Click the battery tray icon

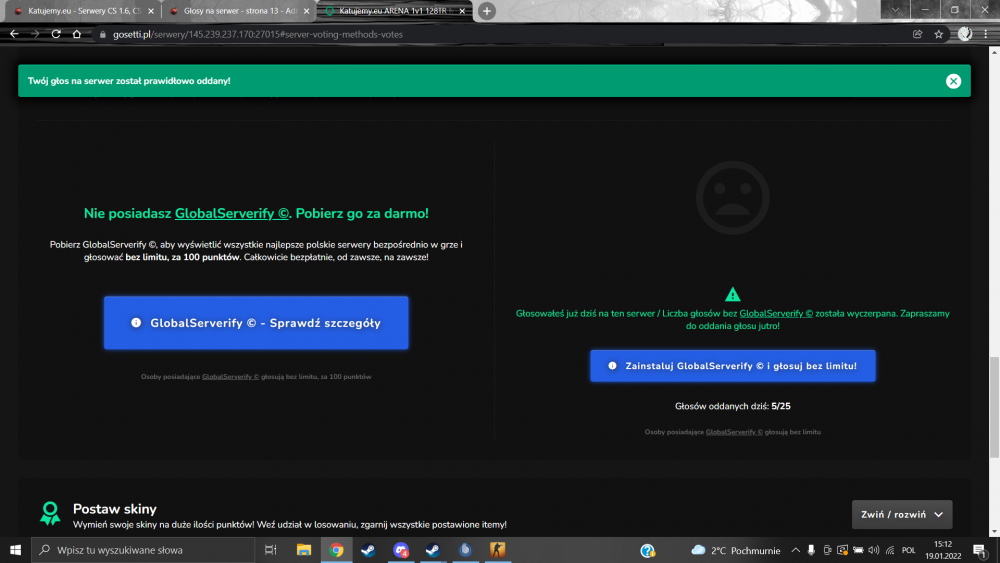pos(858,550)
